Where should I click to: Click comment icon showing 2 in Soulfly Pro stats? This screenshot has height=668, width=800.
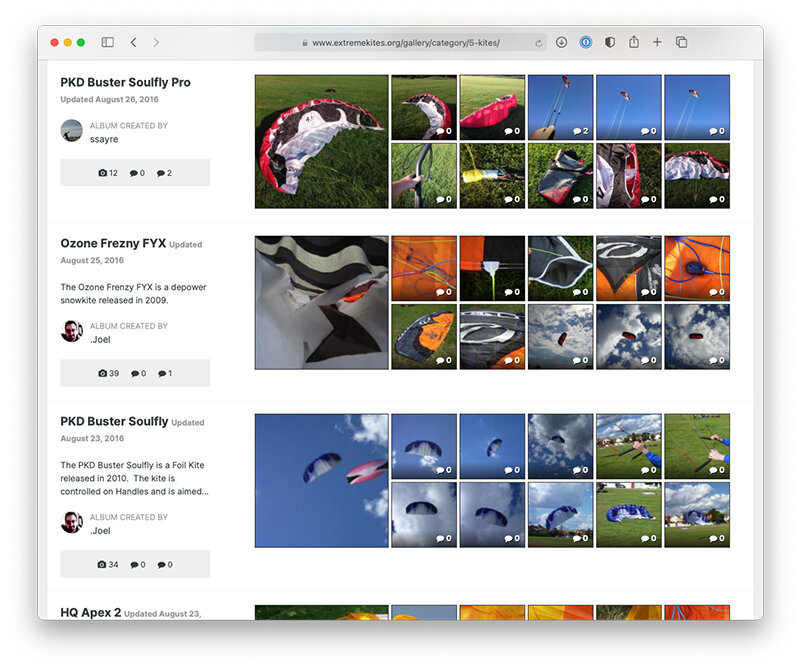[161, 174]
